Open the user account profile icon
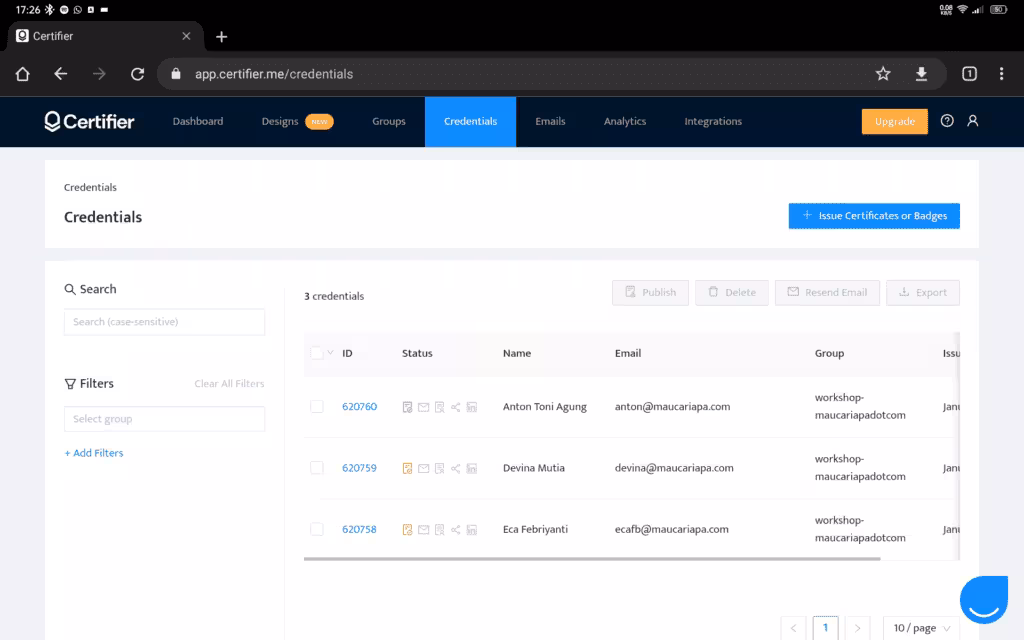1024x640 pixels. point(972,121)
